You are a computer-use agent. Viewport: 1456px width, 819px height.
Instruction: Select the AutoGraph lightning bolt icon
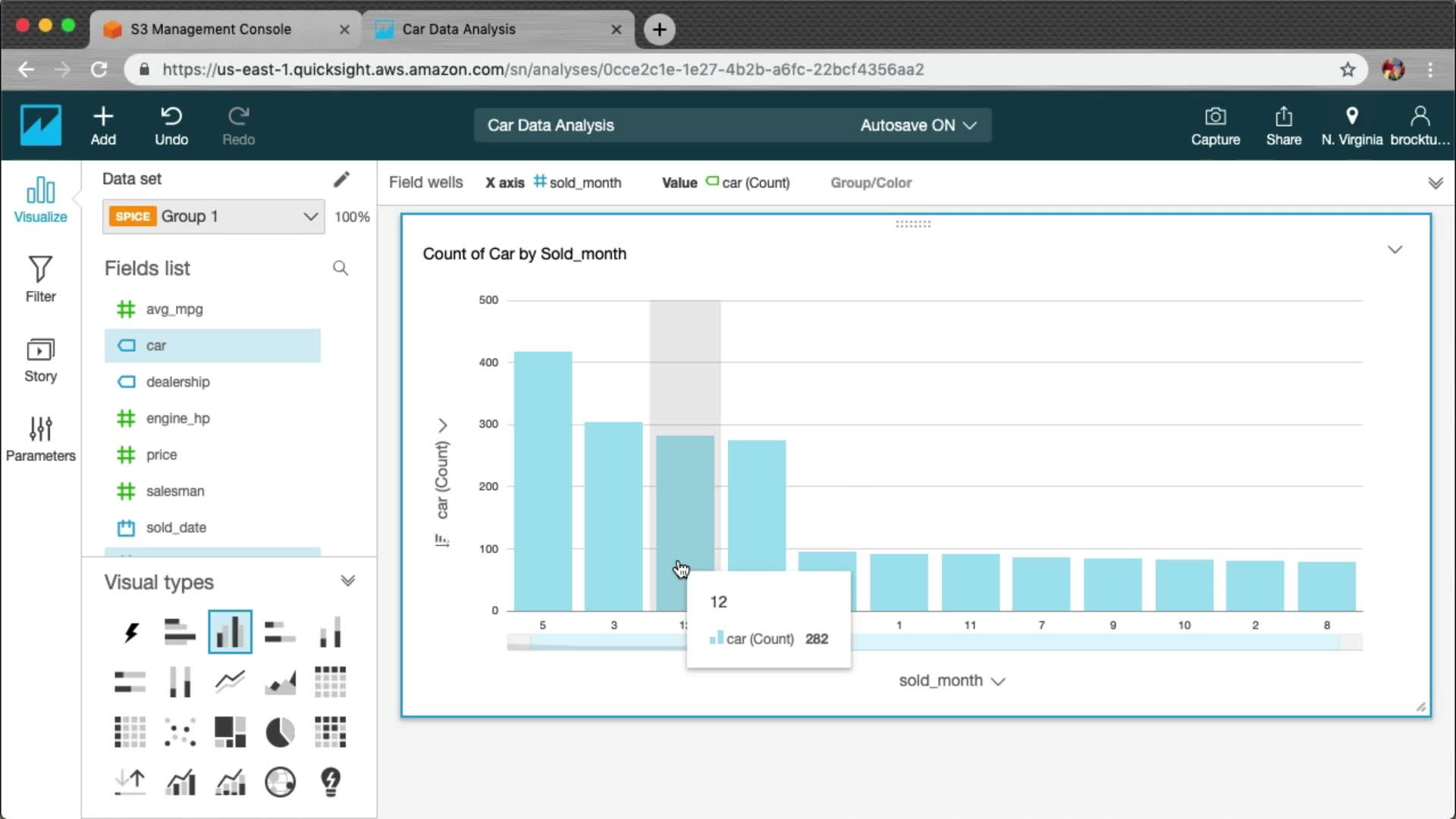[x=130, y=632]
